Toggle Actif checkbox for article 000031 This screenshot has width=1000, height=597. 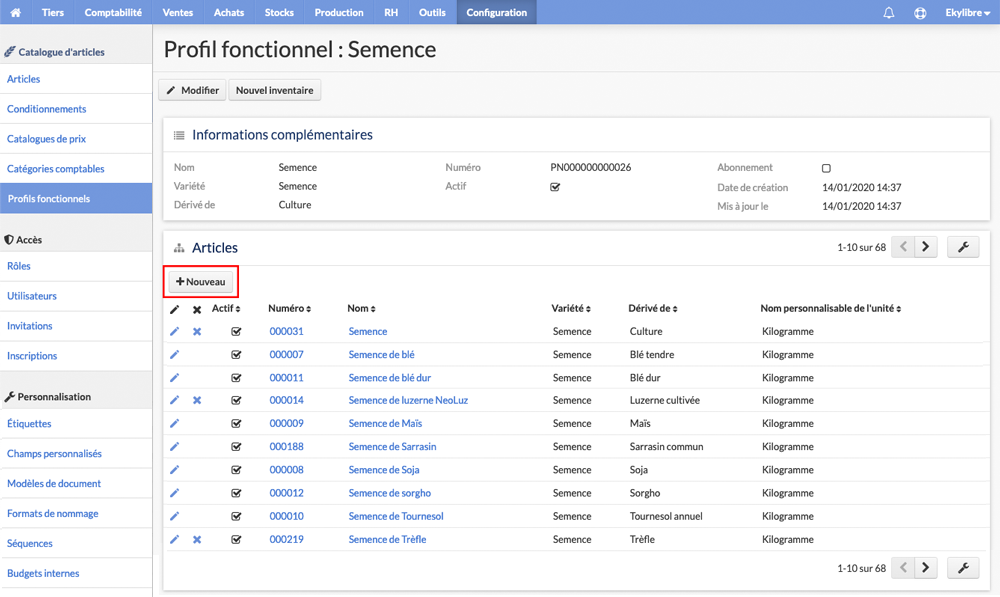tap(236, 332)
